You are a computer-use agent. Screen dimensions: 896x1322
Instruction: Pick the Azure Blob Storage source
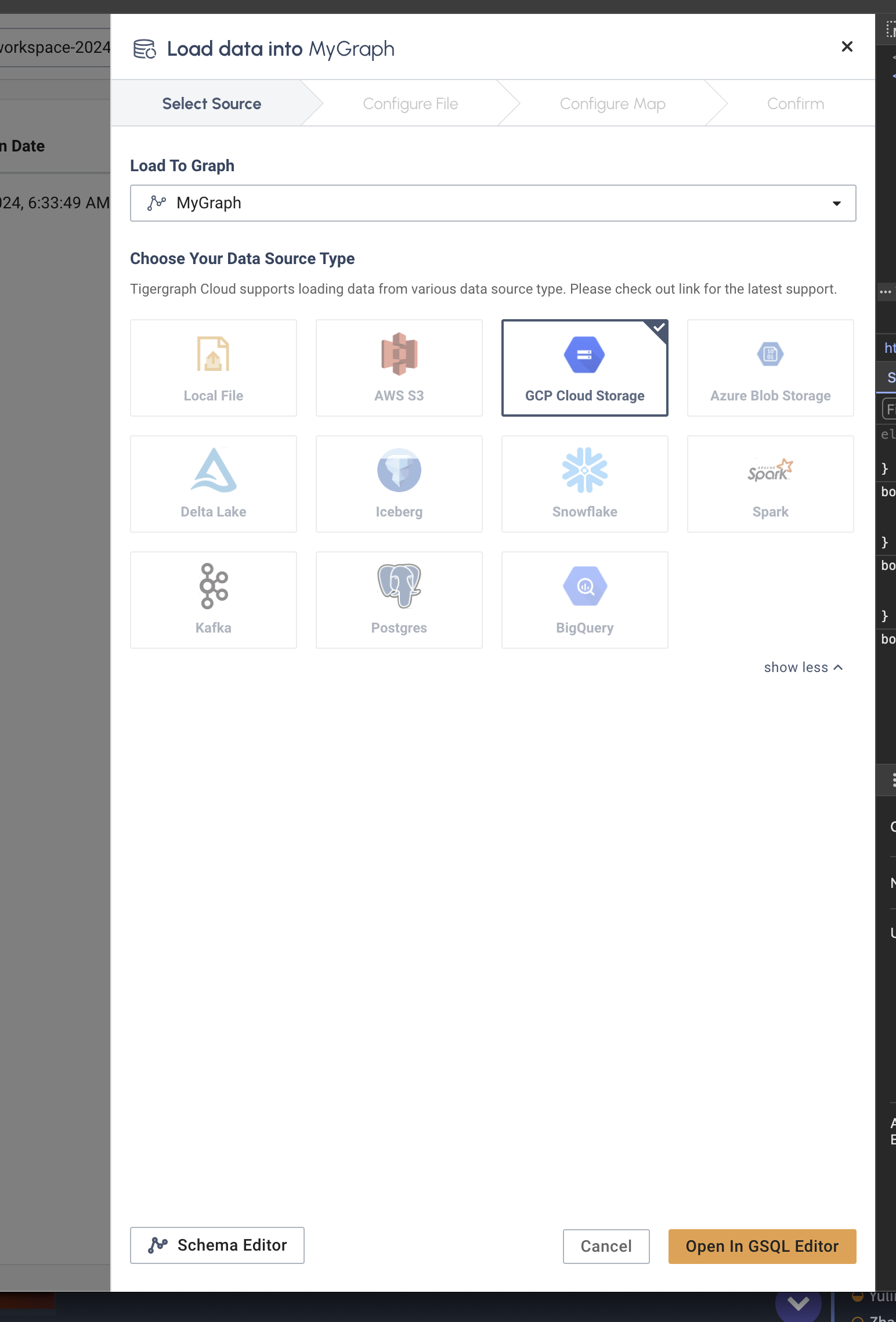point(771,368)
